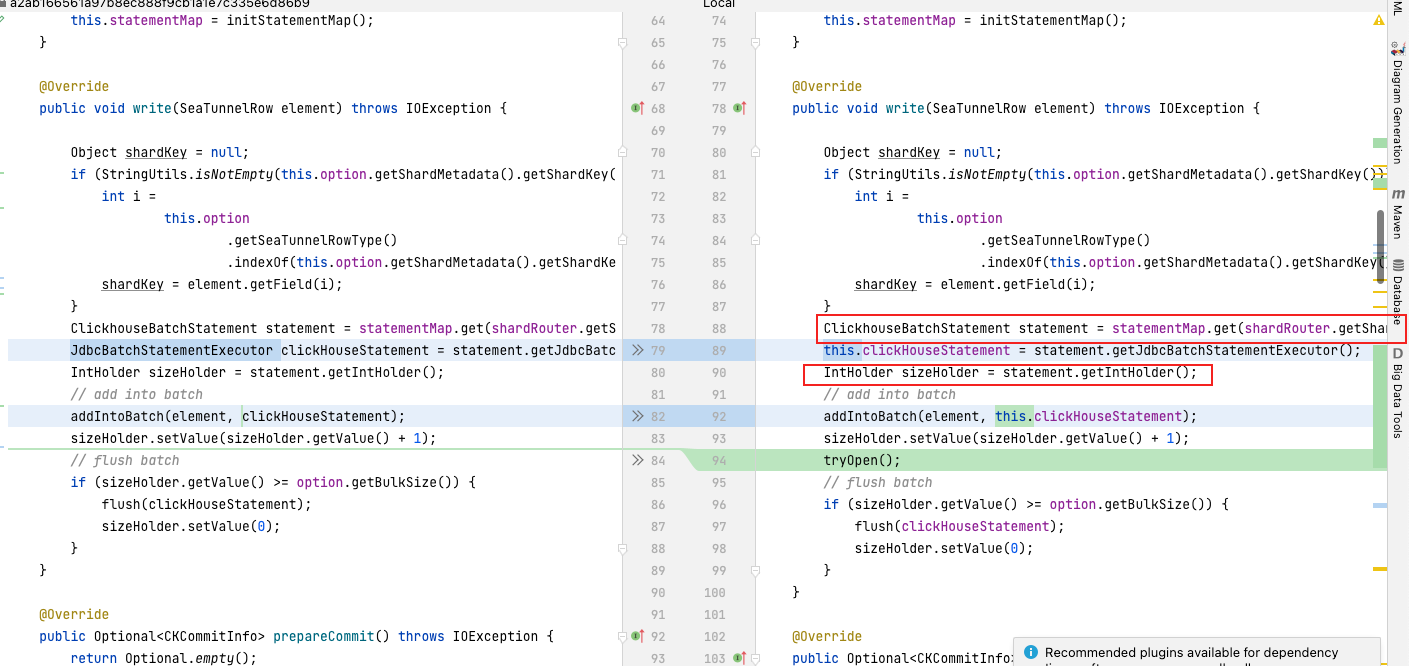
Task: Collapse fold marker at left line 65
Action: [x=622, y=42]
